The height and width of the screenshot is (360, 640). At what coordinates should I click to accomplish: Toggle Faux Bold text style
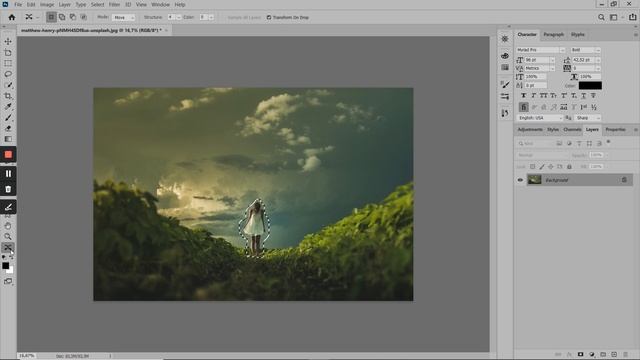(524, 96)
